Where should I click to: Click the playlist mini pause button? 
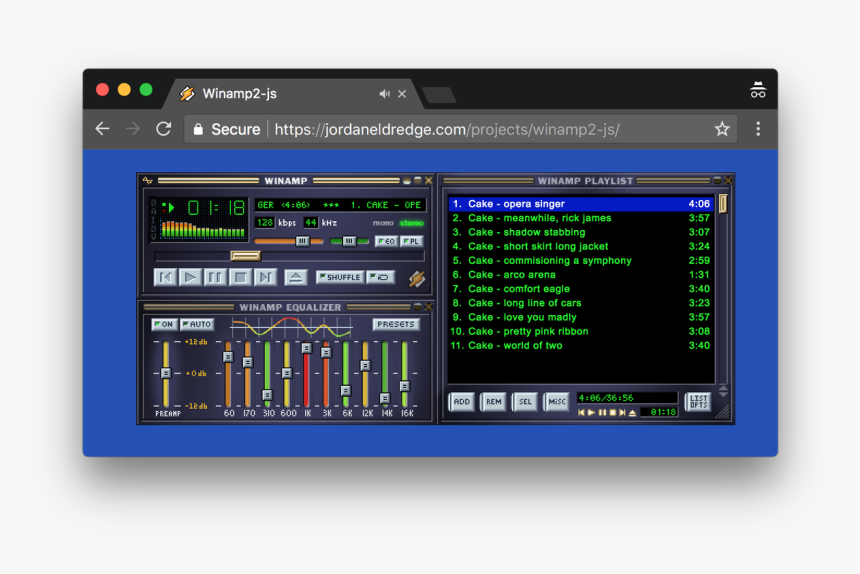pyautogui.click(x=602, y=413)
